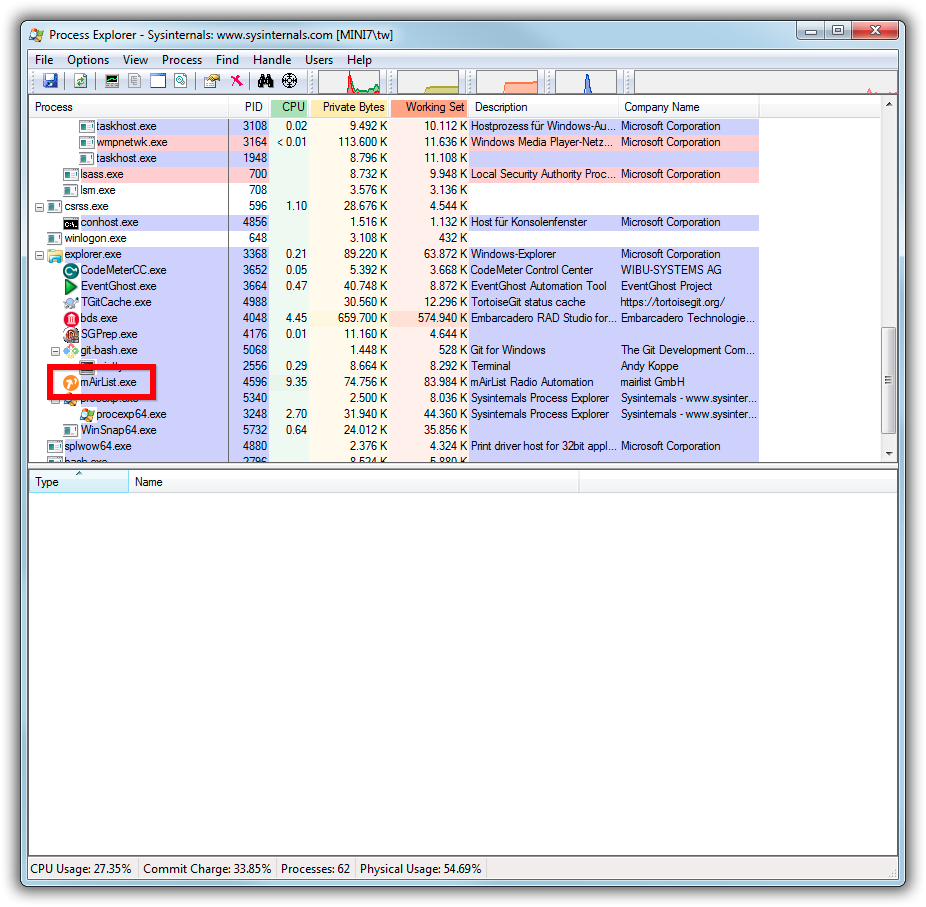Toggle the Show Process Tree toolbar icon
Screen dimensions: 926x907
[x=135, y=81]
